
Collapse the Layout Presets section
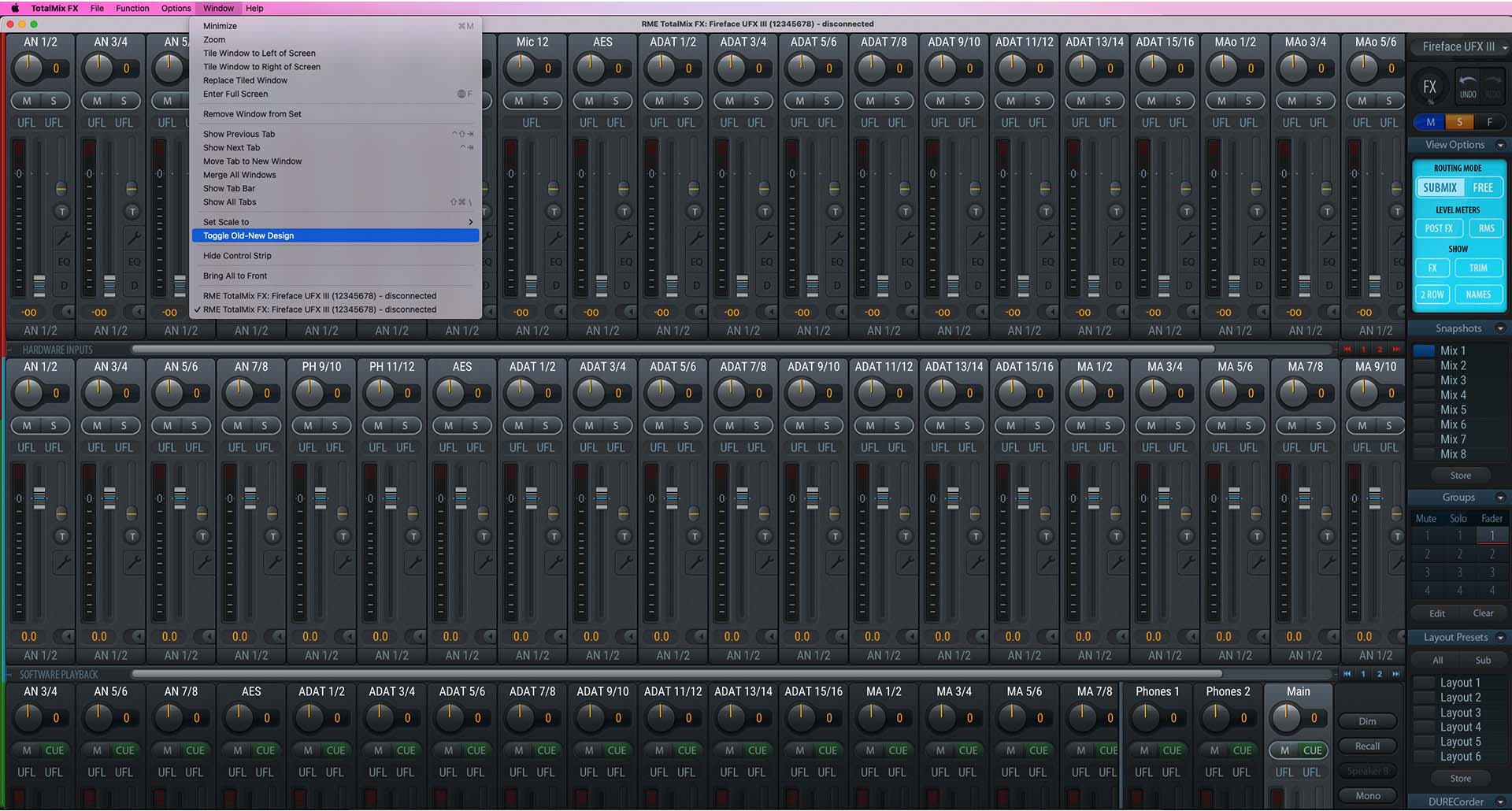(x=1500, y=637)
